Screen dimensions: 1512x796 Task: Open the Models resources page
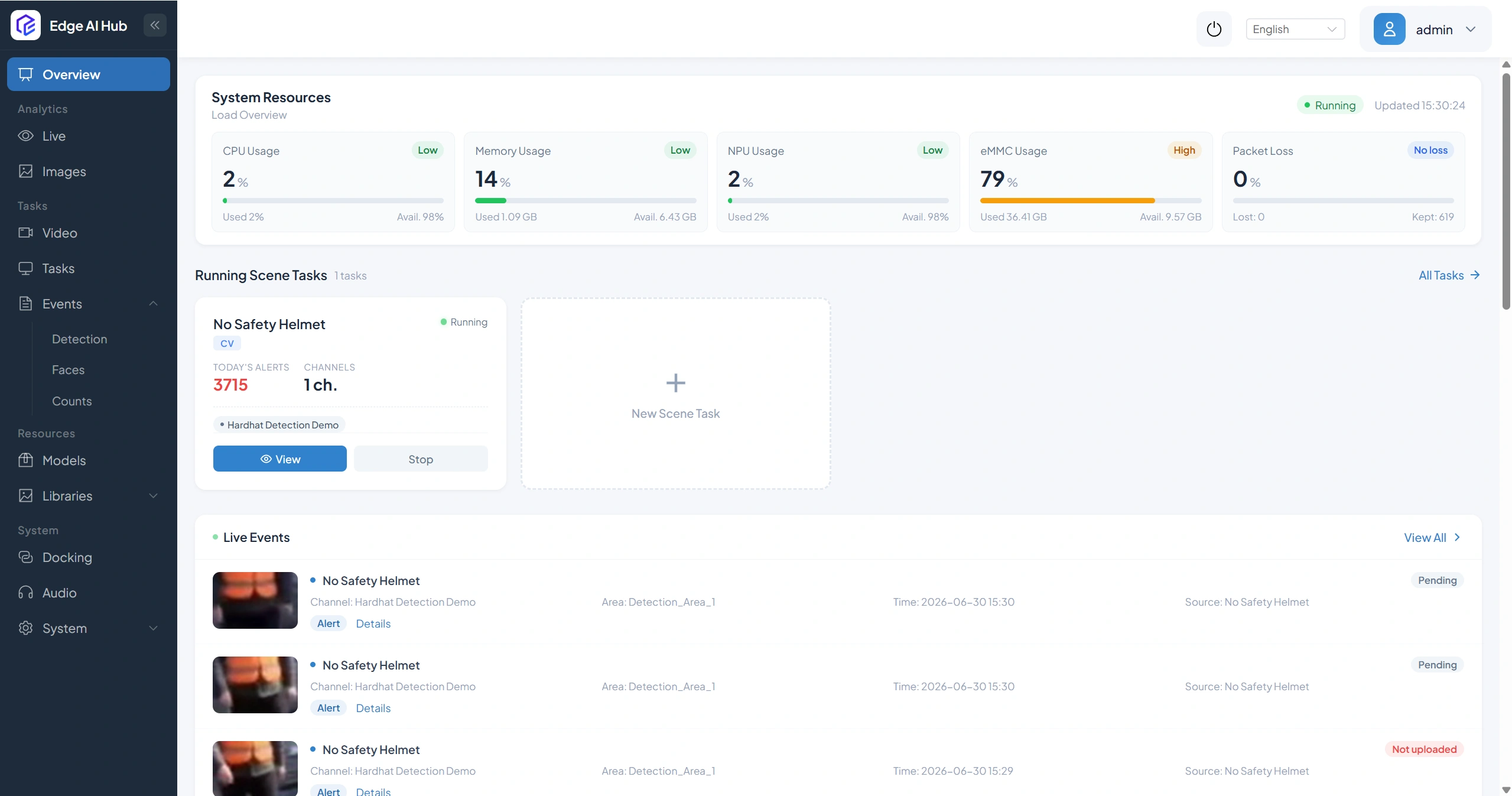pos(89,460)
